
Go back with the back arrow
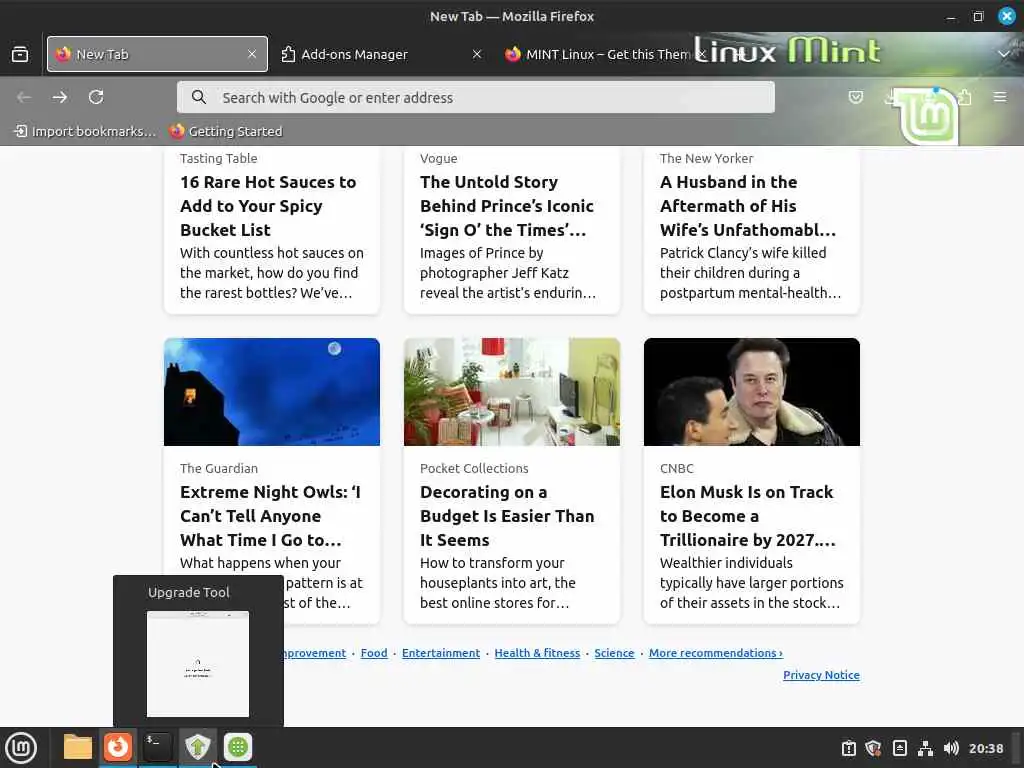24,97
